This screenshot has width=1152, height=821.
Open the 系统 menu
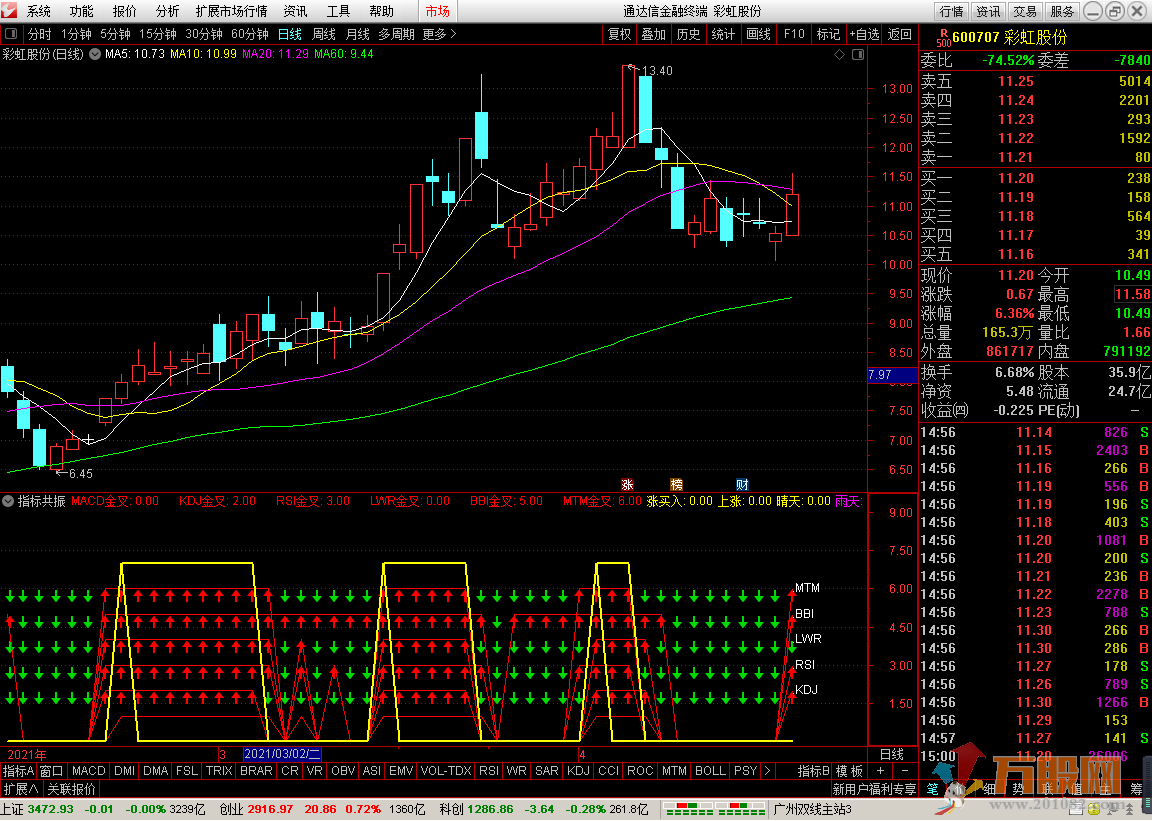pos(39,11)
